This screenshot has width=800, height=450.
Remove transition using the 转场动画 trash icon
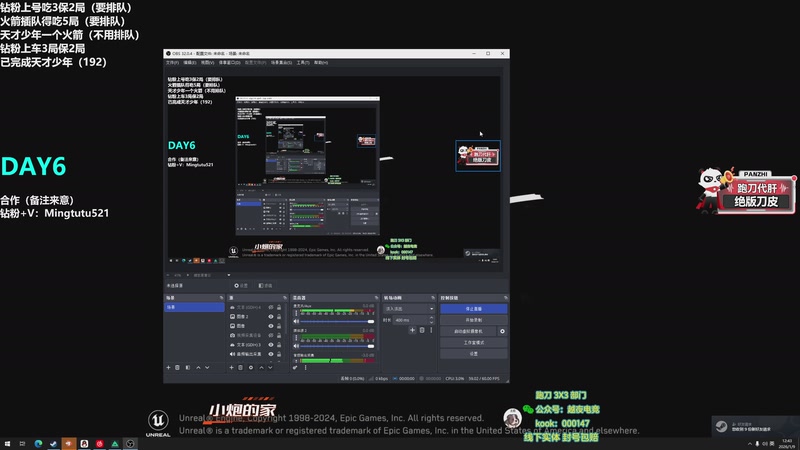pyautogui.click(x=422, y=330)
